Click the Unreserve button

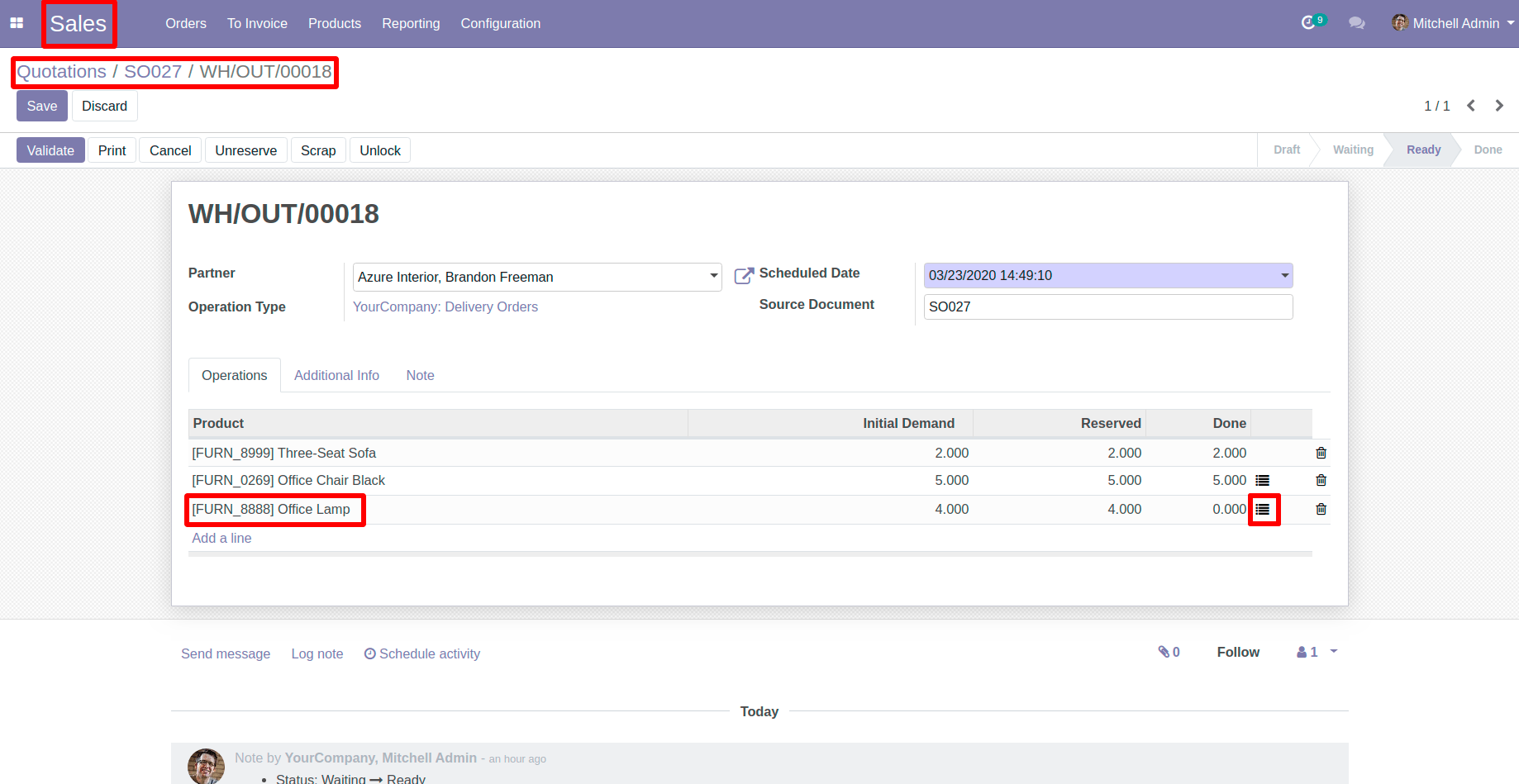coord(246,150)
